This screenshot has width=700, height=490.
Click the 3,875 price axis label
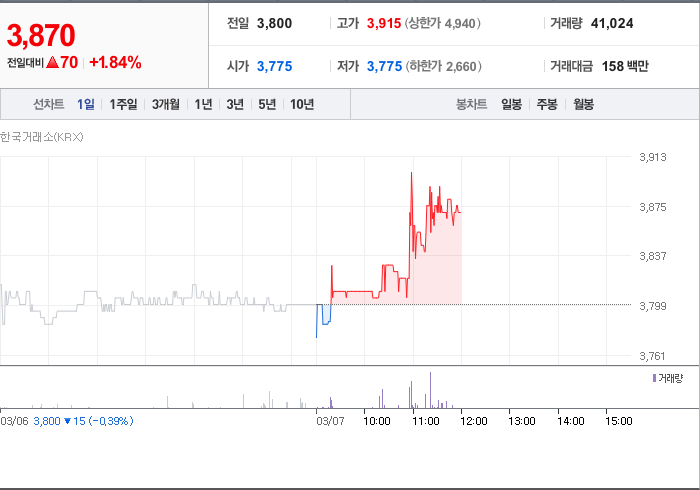[653, 207]
